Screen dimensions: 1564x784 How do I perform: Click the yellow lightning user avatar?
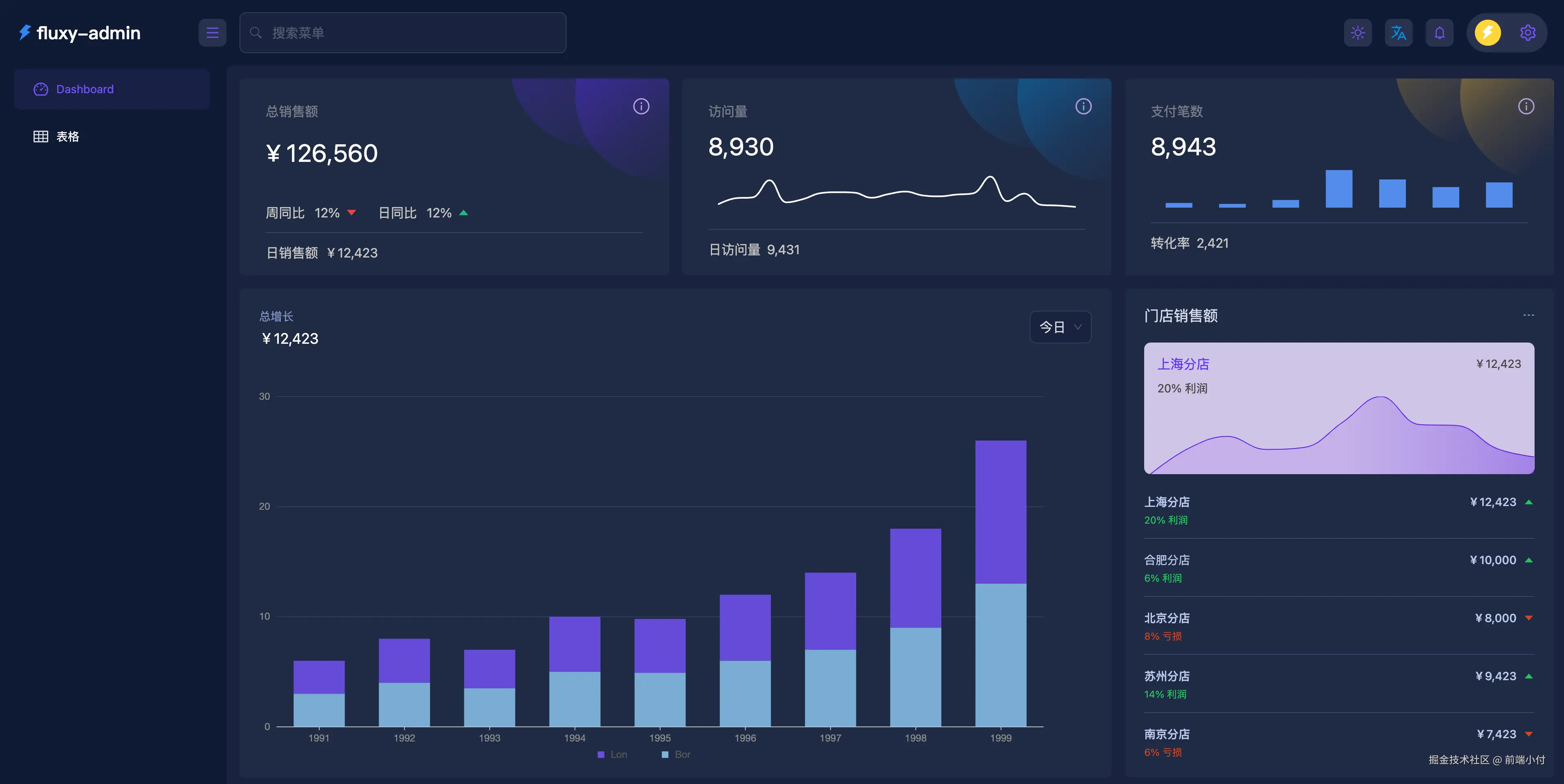pos(1487,33)
